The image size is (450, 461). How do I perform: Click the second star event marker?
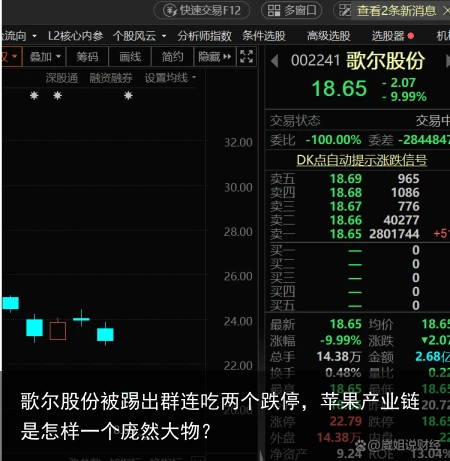coord(57,96)
